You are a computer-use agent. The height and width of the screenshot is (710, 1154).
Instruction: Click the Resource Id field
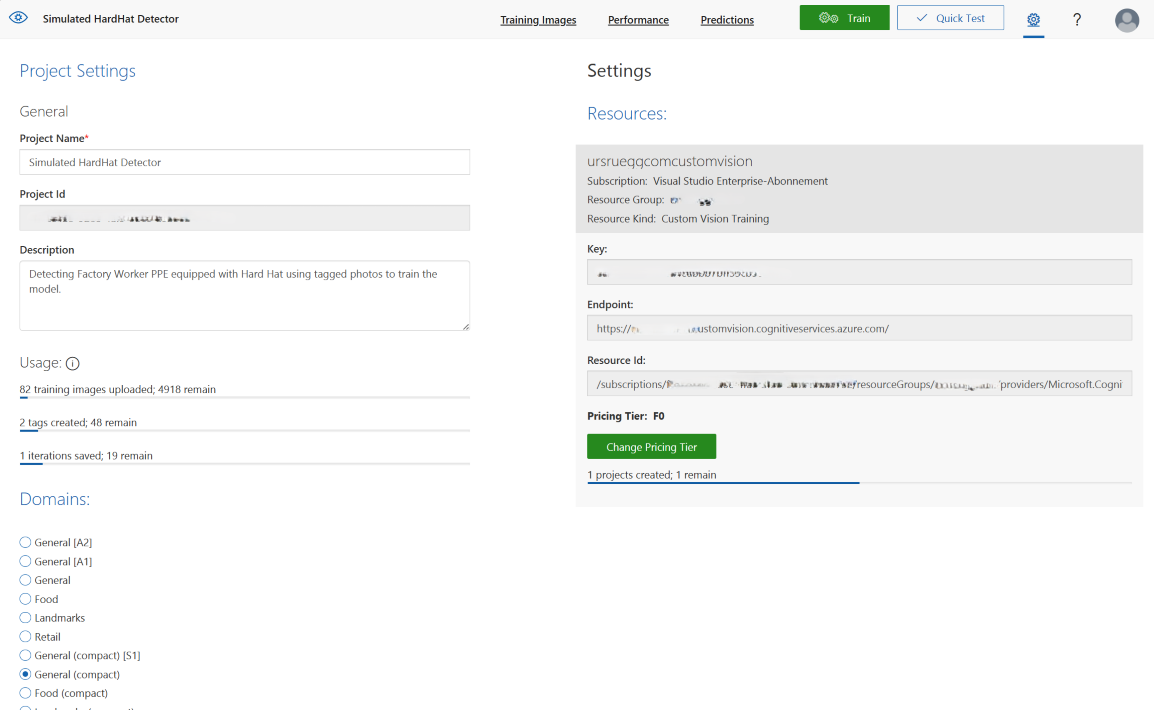859,383
